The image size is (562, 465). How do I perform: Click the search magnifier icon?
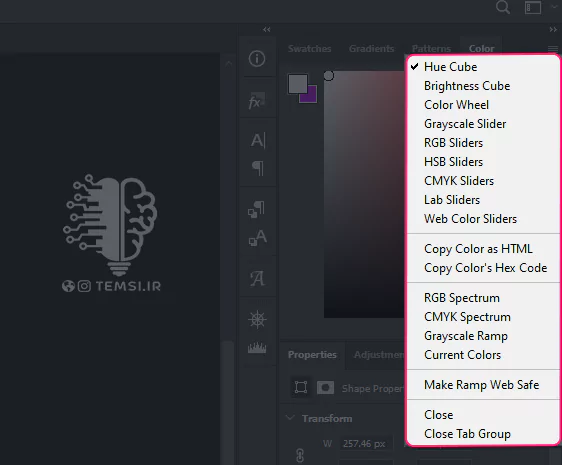(x=503, y=7)
